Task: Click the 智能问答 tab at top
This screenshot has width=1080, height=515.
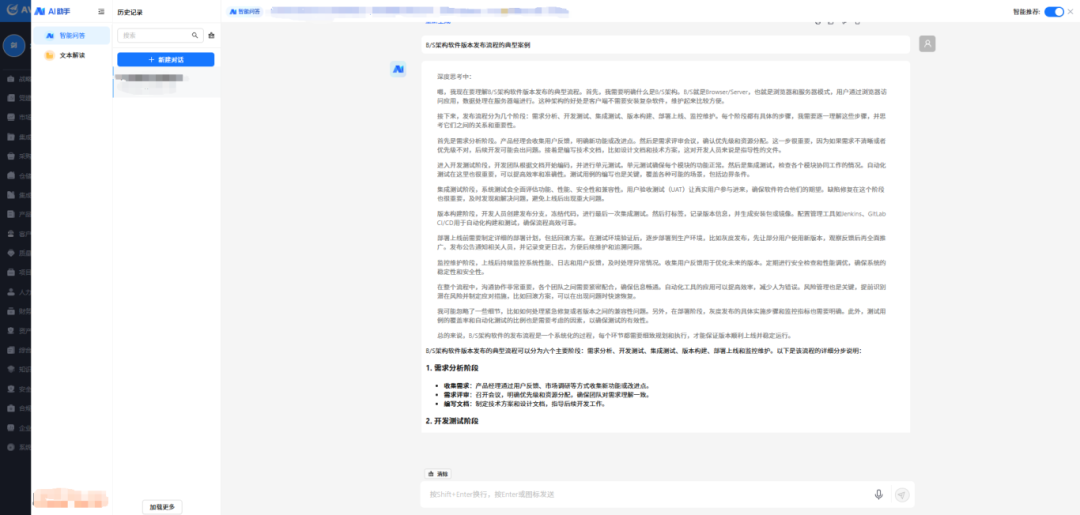Action: (243, 12)
